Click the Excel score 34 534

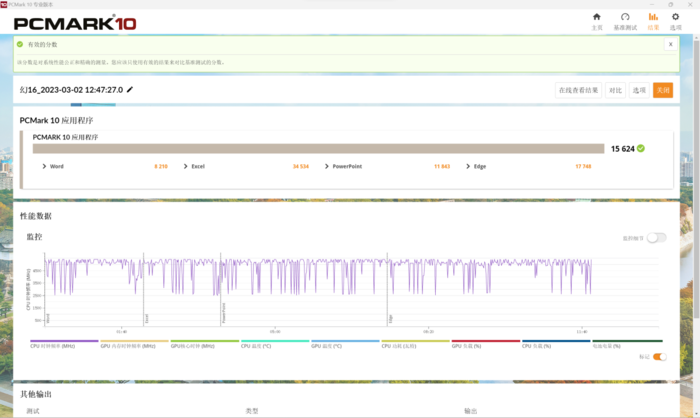300,166
